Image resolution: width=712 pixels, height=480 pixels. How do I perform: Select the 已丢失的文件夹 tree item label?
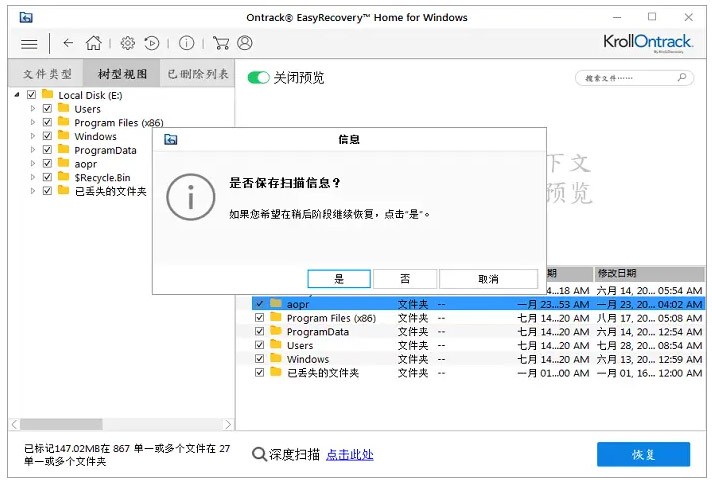coord(110,191)
